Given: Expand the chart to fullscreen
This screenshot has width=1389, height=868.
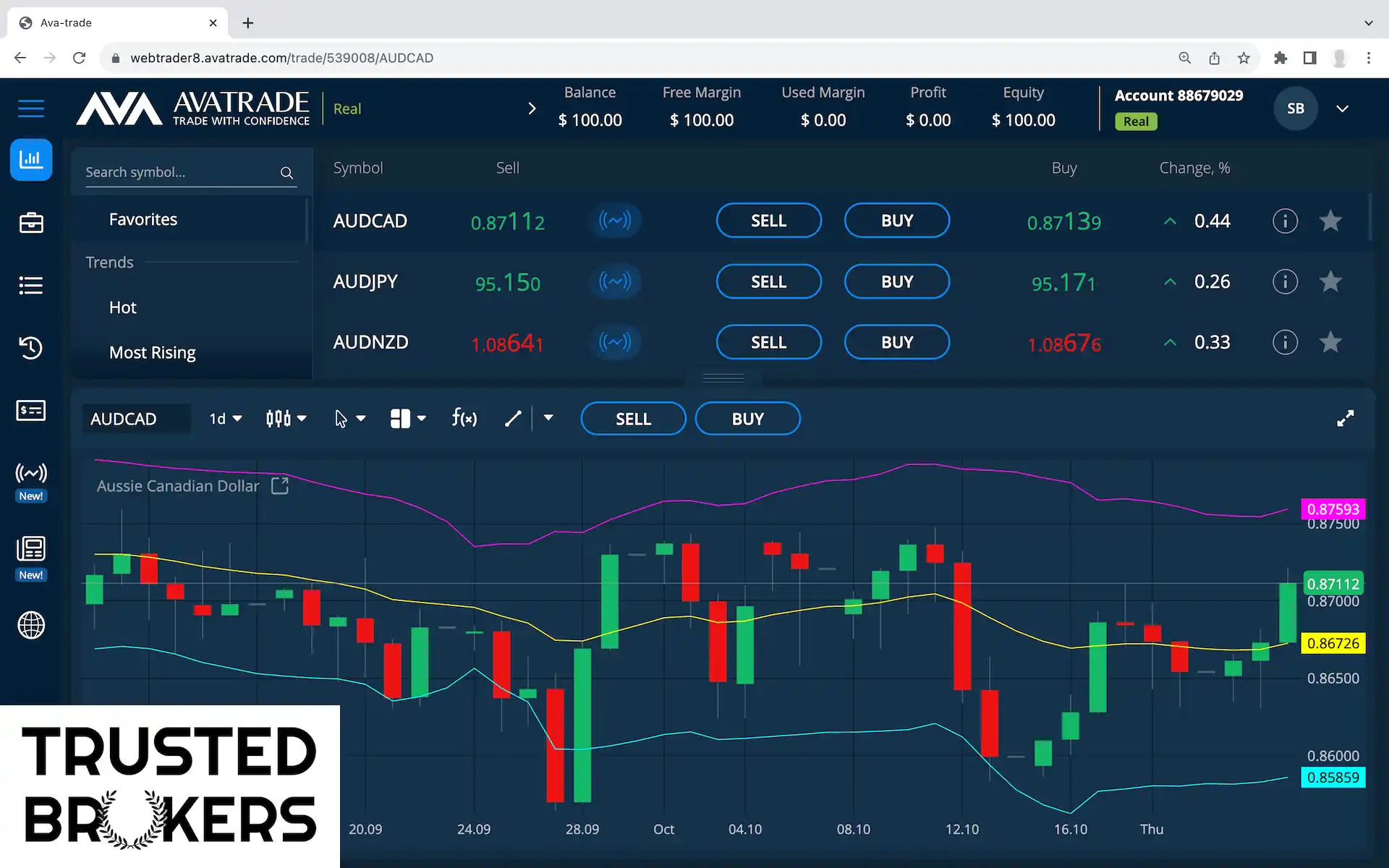Looking at the screenshot, I should (x=1345, y=418).
